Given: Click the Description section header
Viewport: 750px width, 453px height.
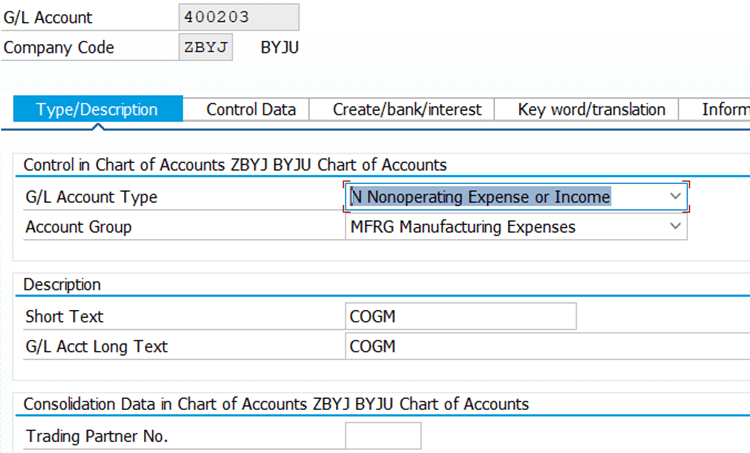Looking at the screenshot, I should pos(62,285).
